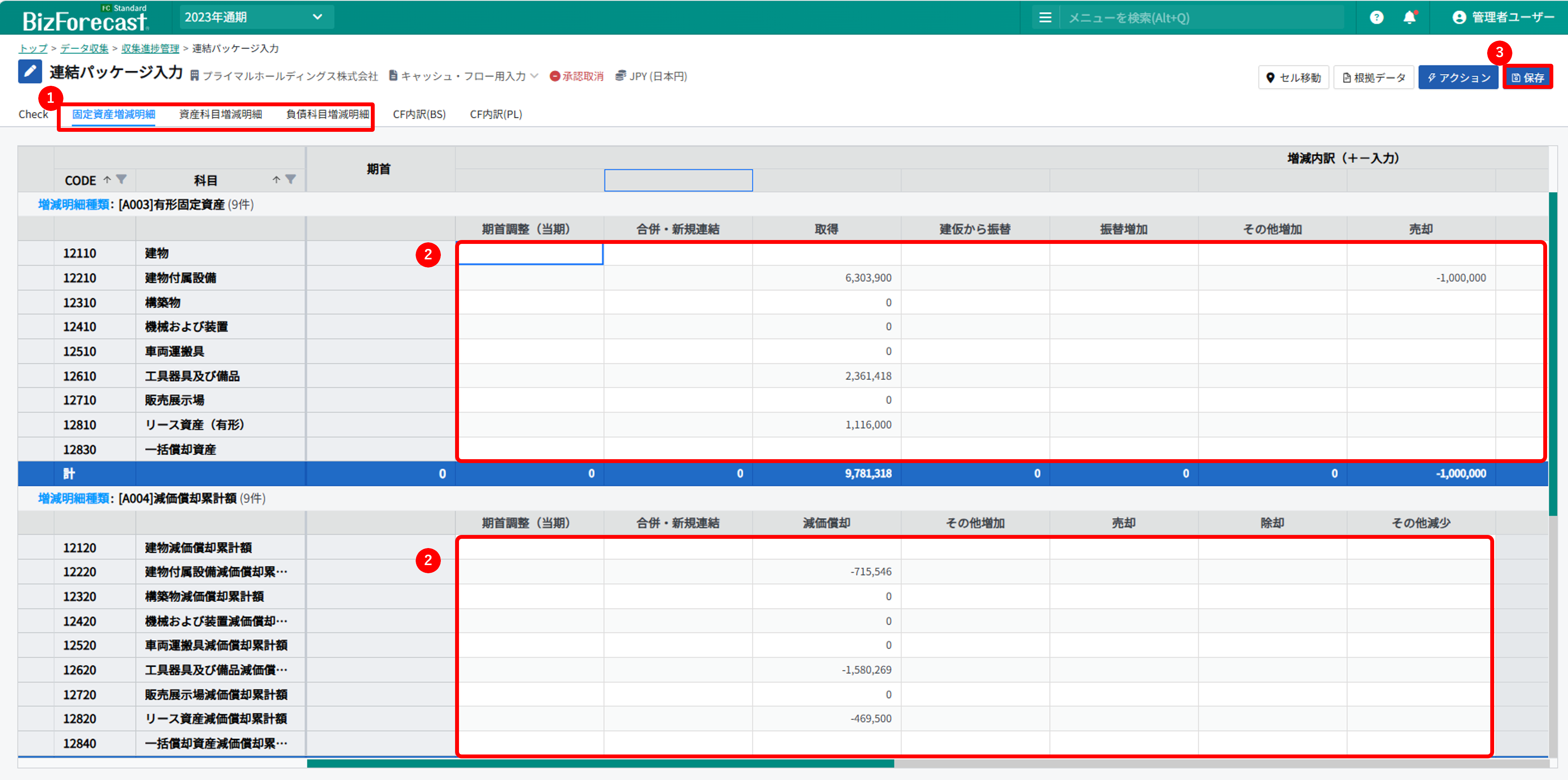Switch to 資産科目増減明細 tab

tap(220, 114)
